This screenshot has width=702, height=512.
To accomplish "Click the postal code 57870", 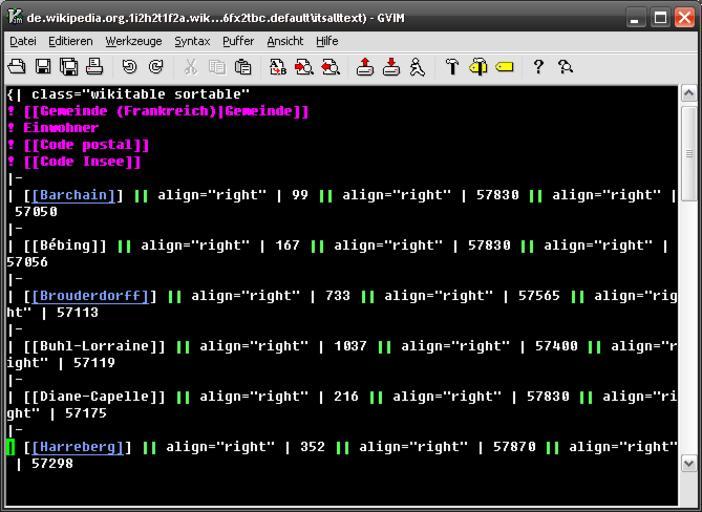I will click(514, 447).
